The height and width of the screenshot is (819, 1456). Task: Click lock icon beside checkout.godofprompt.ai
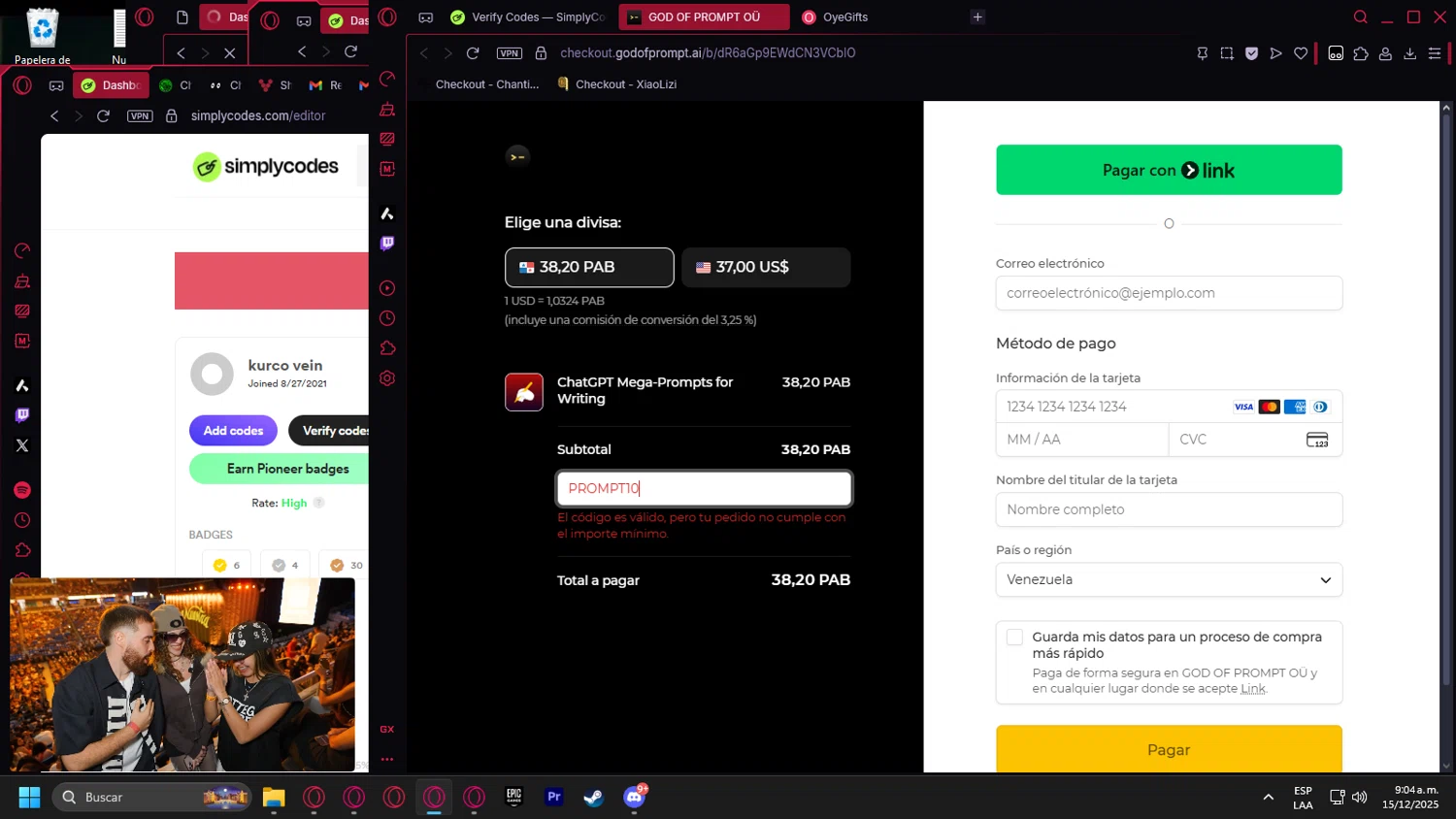click(x=542, y=53)
